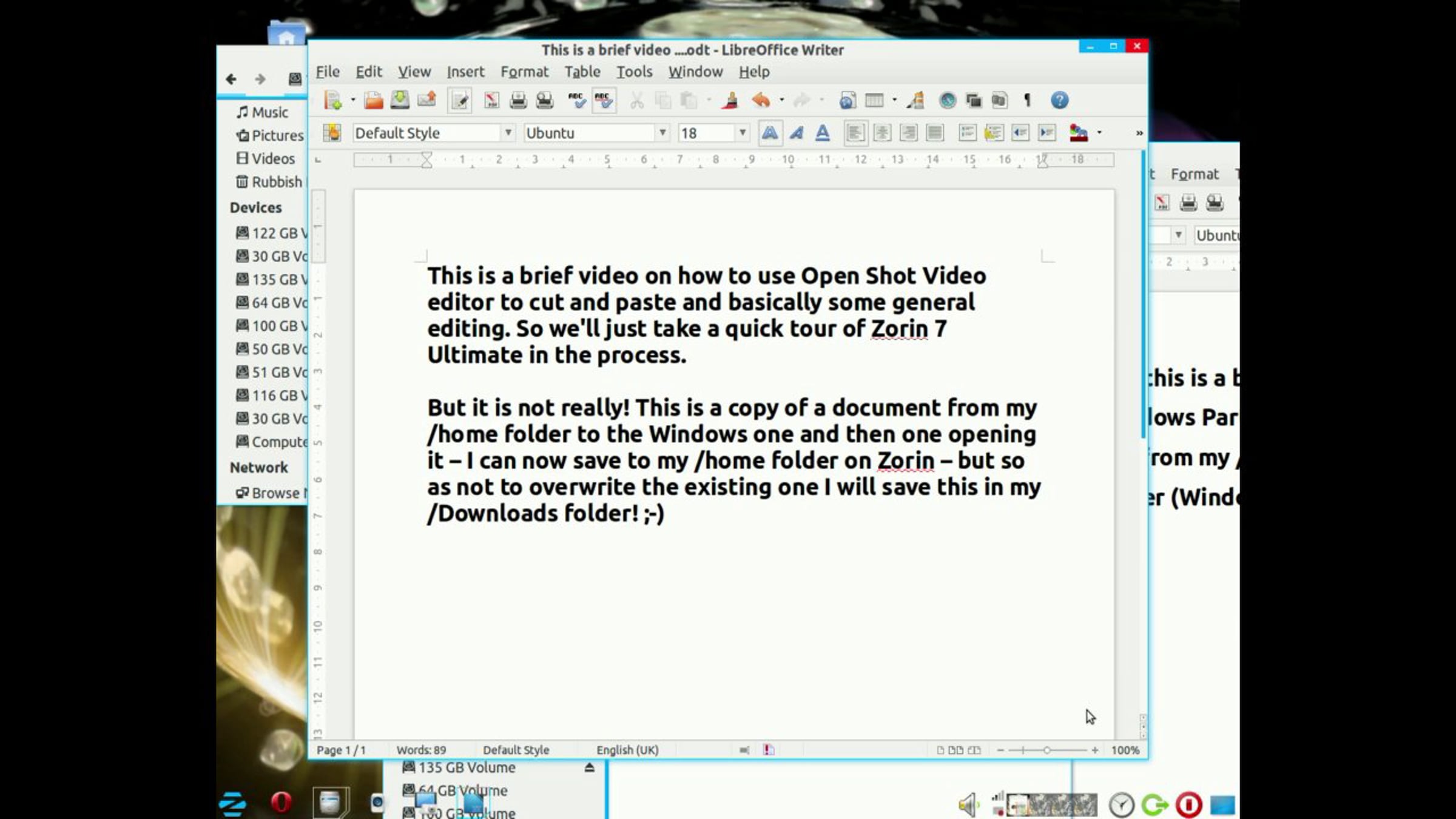
Task: Open the Table menu
Action: coord(582,72)
